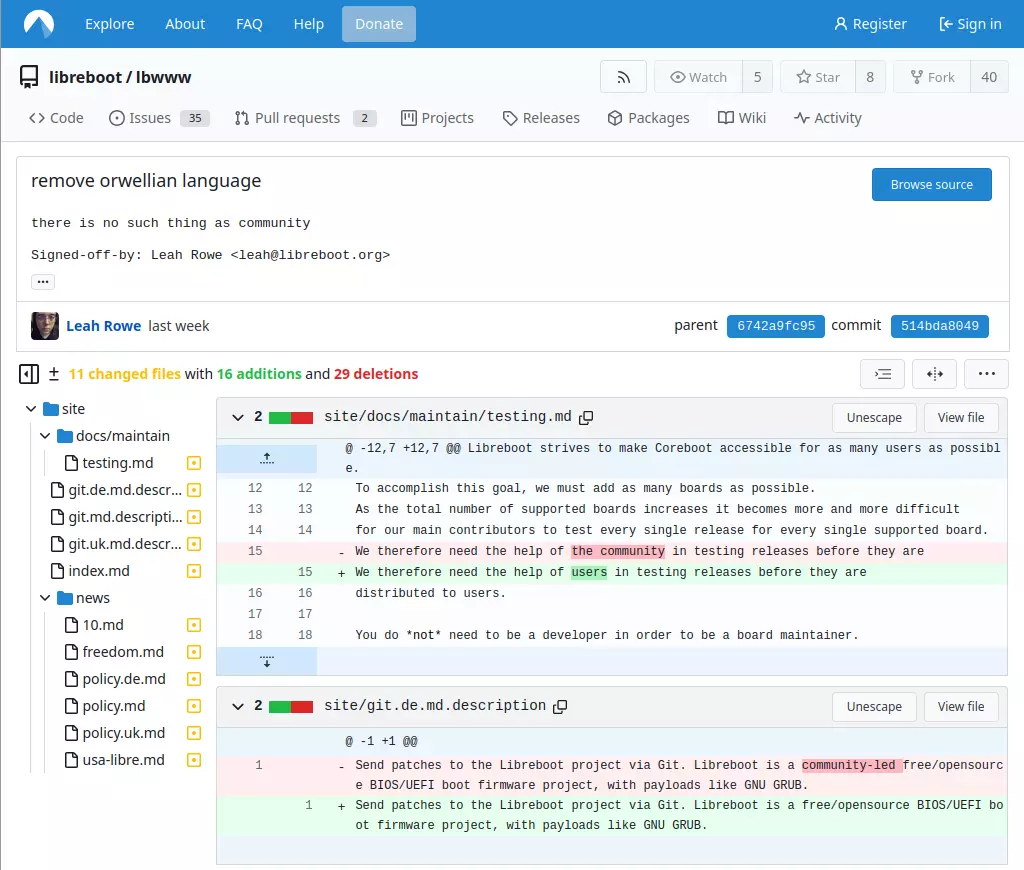This screenshot has height=870, width=1024.
Task: View the fork count 40
Action: 989,77
